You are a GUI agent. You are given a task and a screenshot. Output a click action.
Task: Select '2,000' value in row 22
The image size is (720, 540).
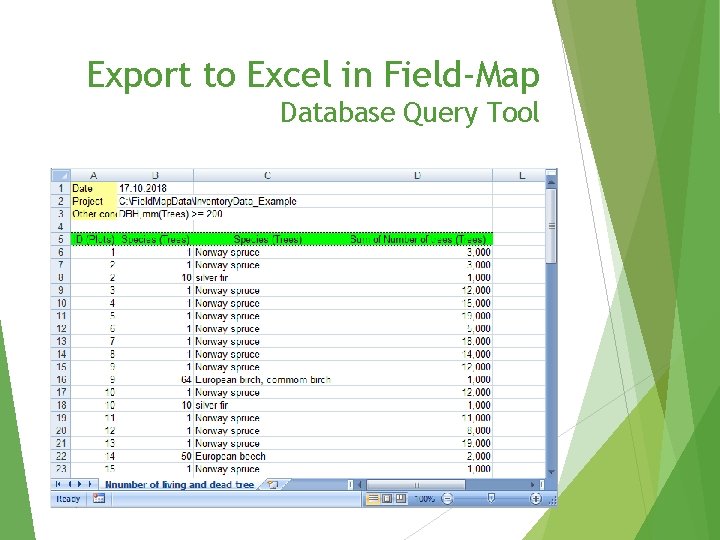tap(417, 456)
